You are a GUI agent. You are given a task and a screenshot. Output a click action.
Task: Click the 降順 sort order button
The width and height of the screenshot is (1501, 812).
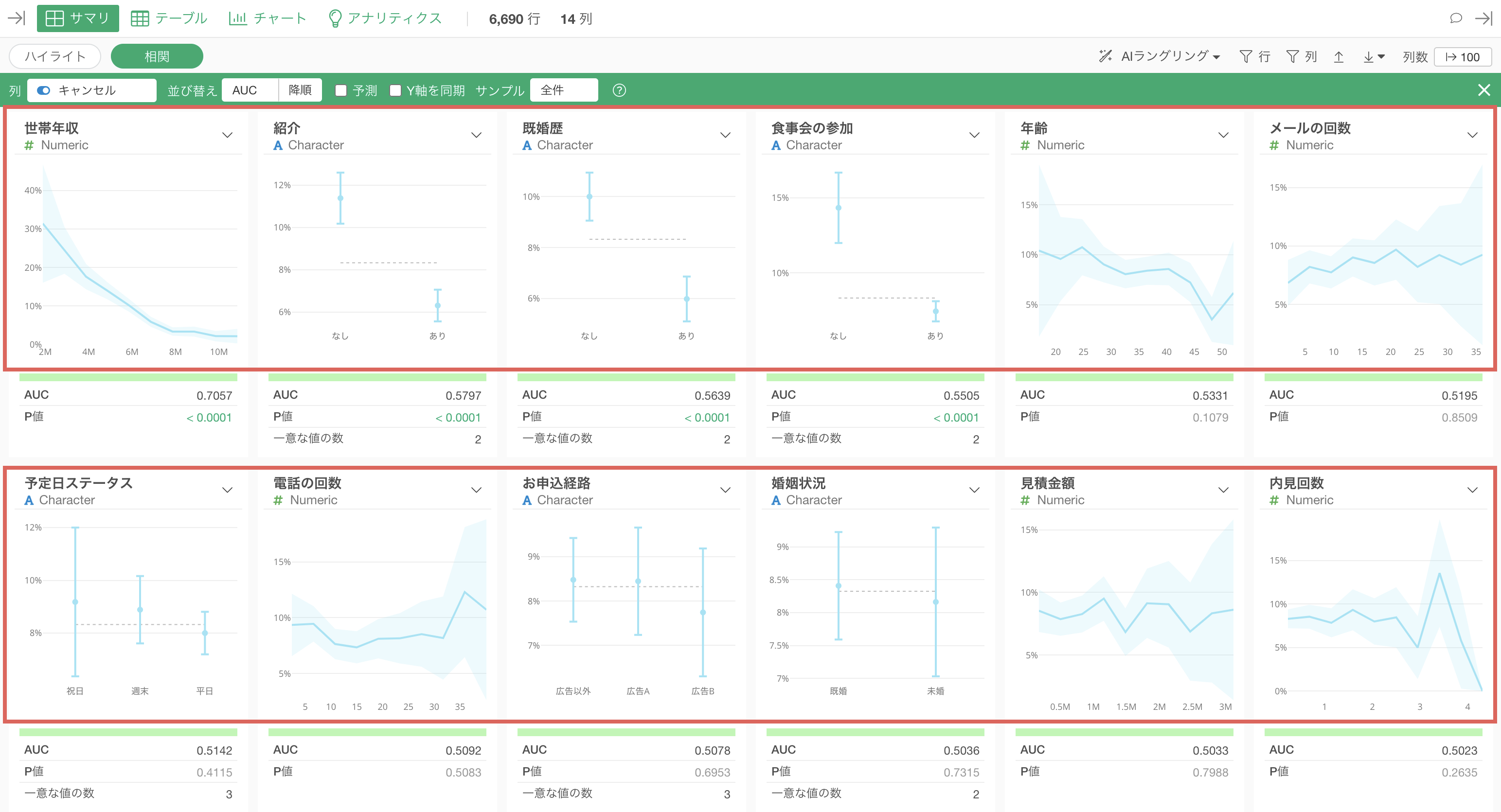click(300, 90)
